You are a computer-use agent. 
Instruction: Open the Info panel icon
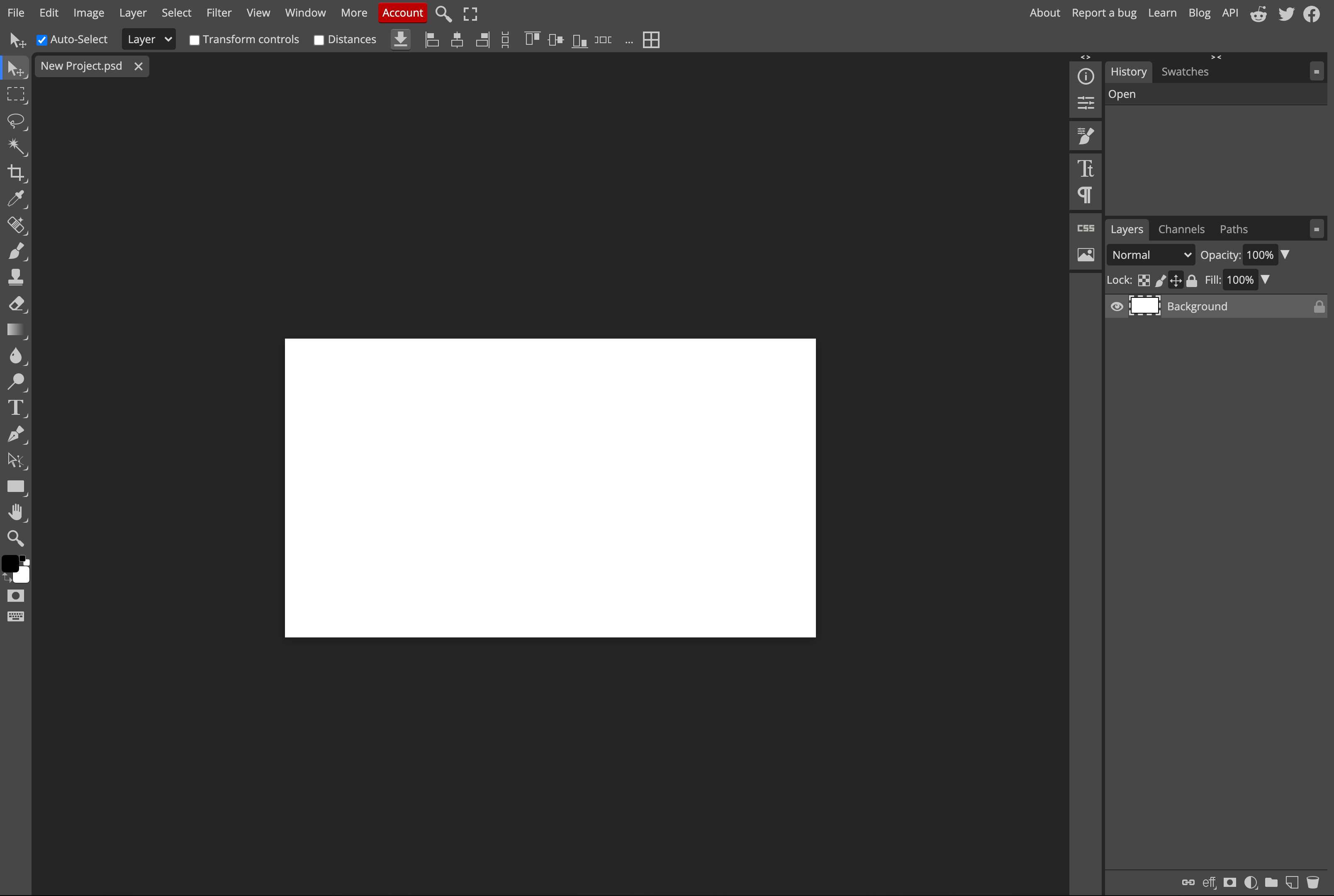pyautogui.click(x=1086, y=77)
